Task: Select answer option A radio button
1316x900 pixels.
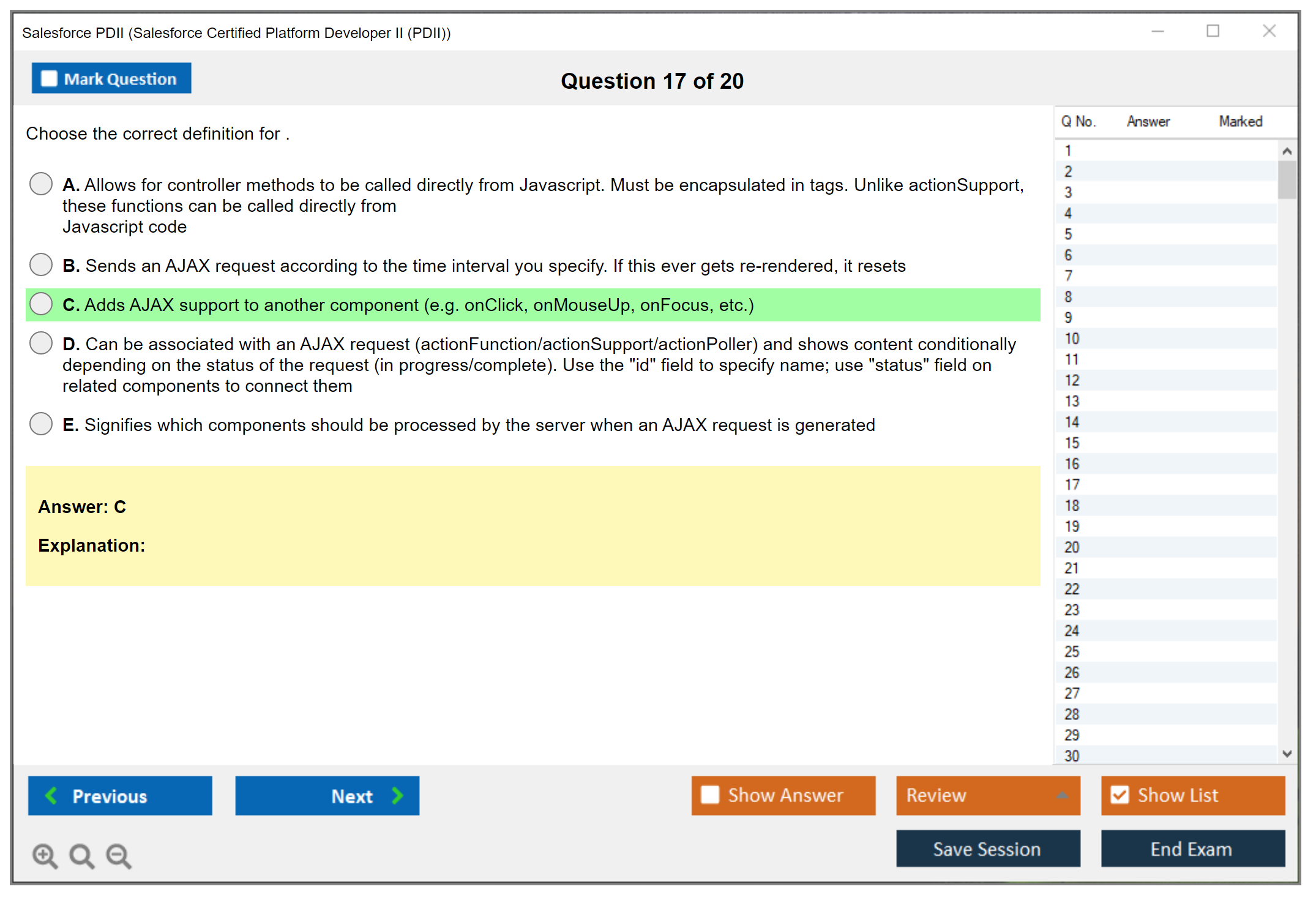Action: point(41,184)
